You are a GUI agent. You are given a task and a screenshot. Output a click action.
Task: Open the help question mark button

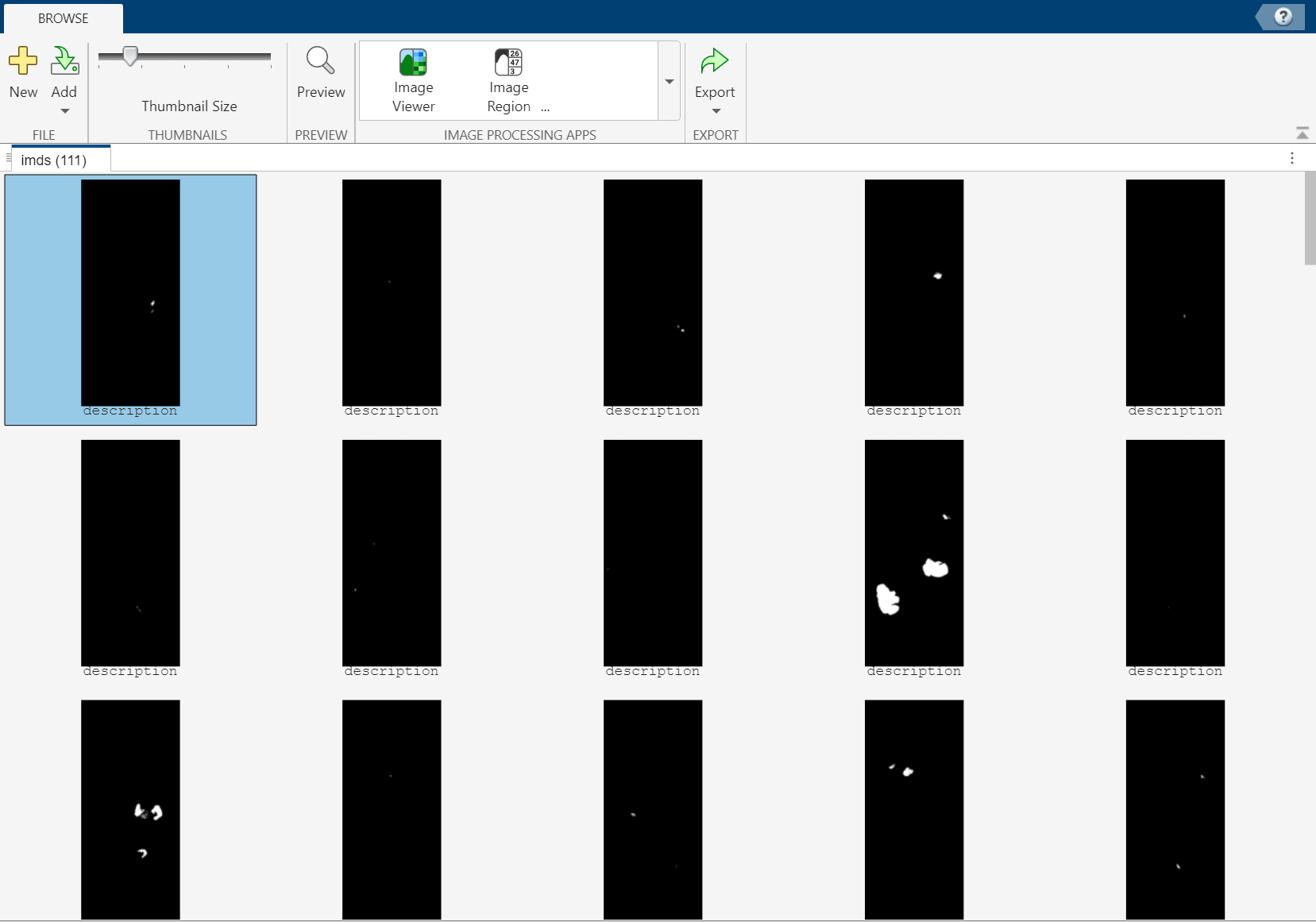click(x=1283, y=17)
